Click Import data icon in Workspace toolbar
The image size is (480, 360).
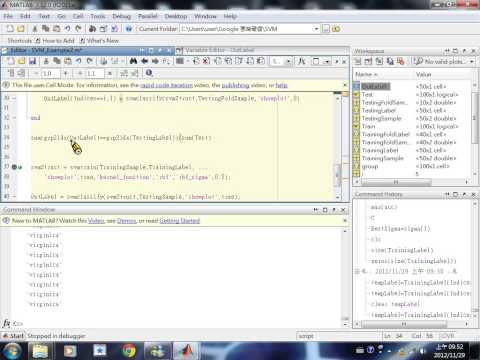tap(379, 61)
